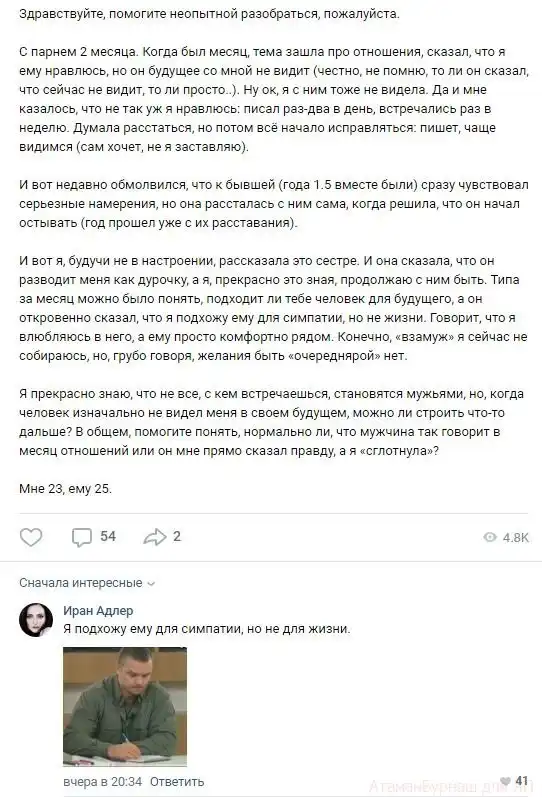
Task: Open Иран Адлер's avatar picture
Action: (36, 620)
